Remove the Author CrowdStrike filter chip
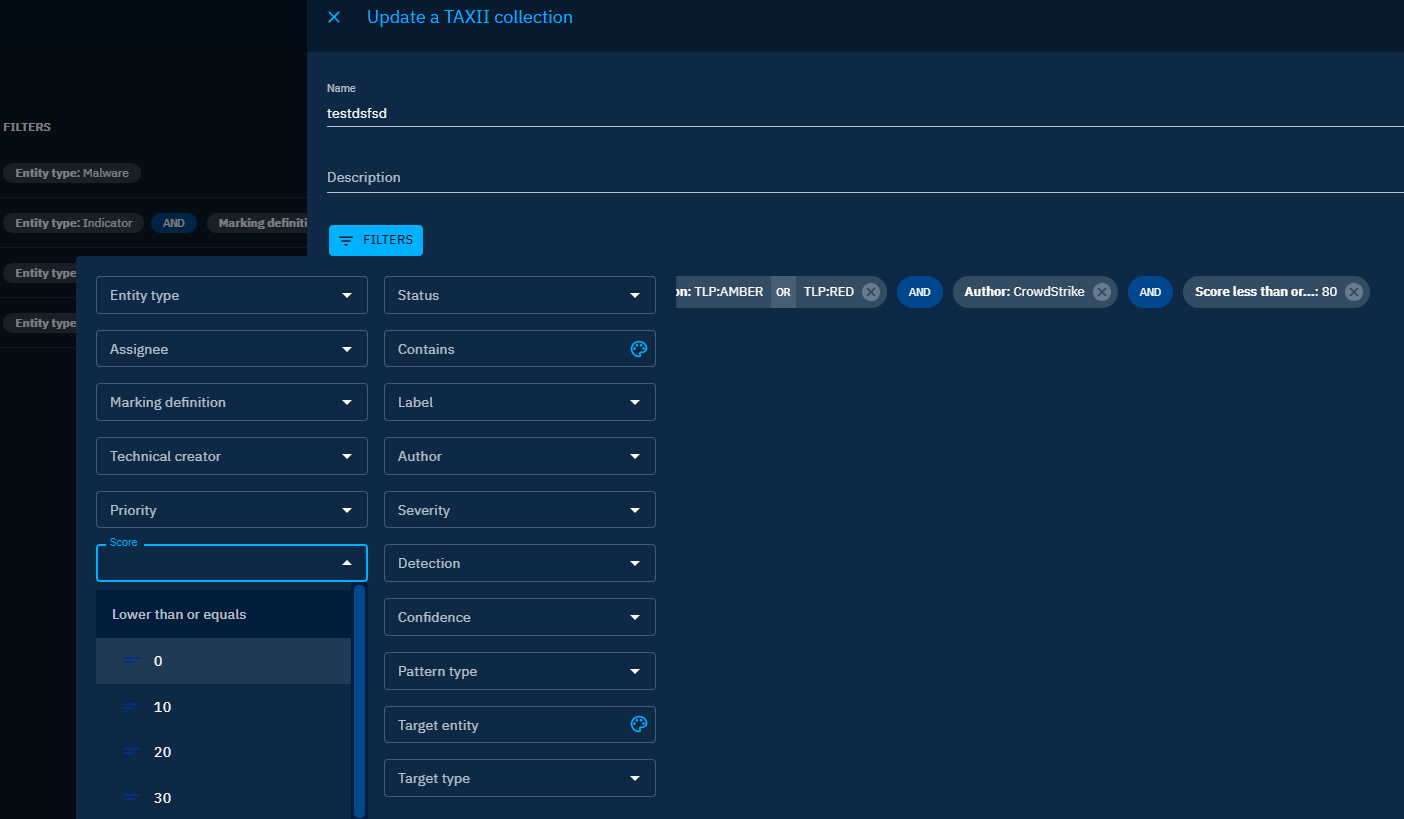The width and height of the screenshot is (1404, 819). click(1101, 292)
